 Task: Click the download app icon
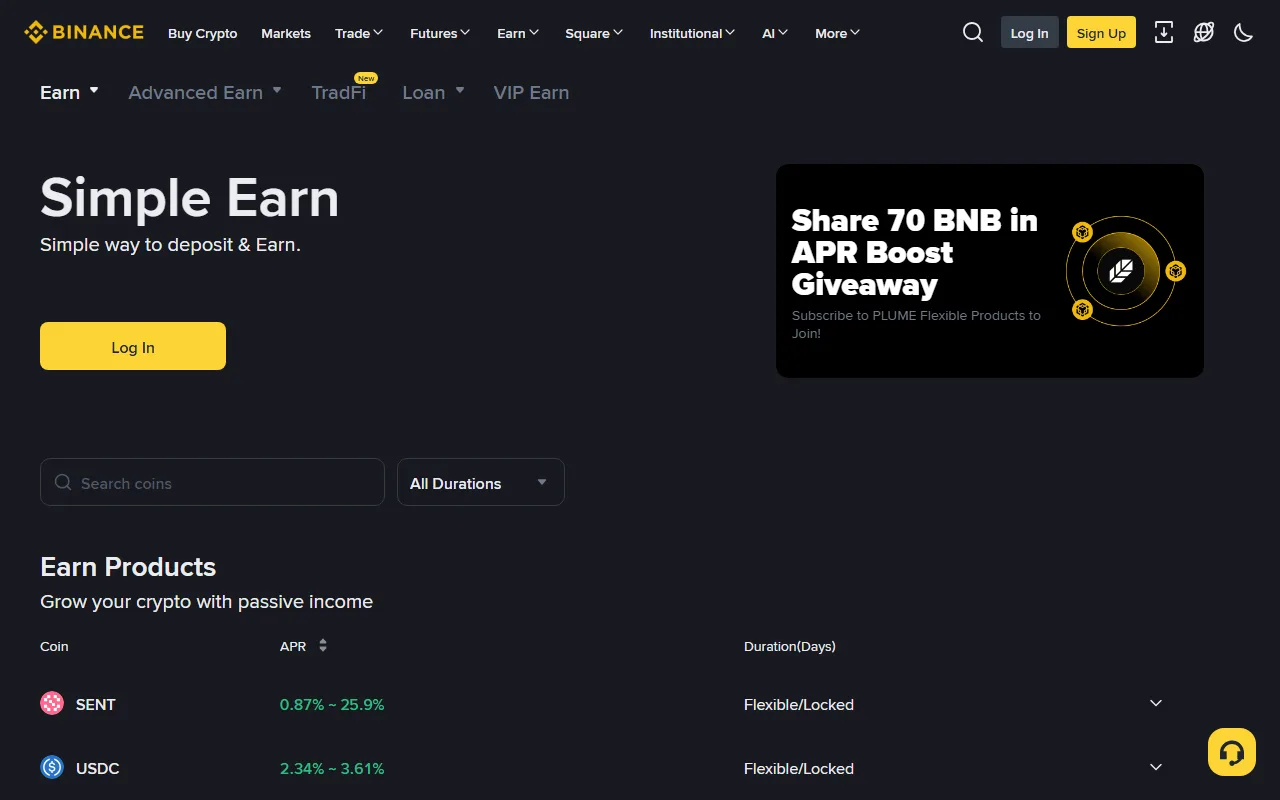tap(1164, 33)
